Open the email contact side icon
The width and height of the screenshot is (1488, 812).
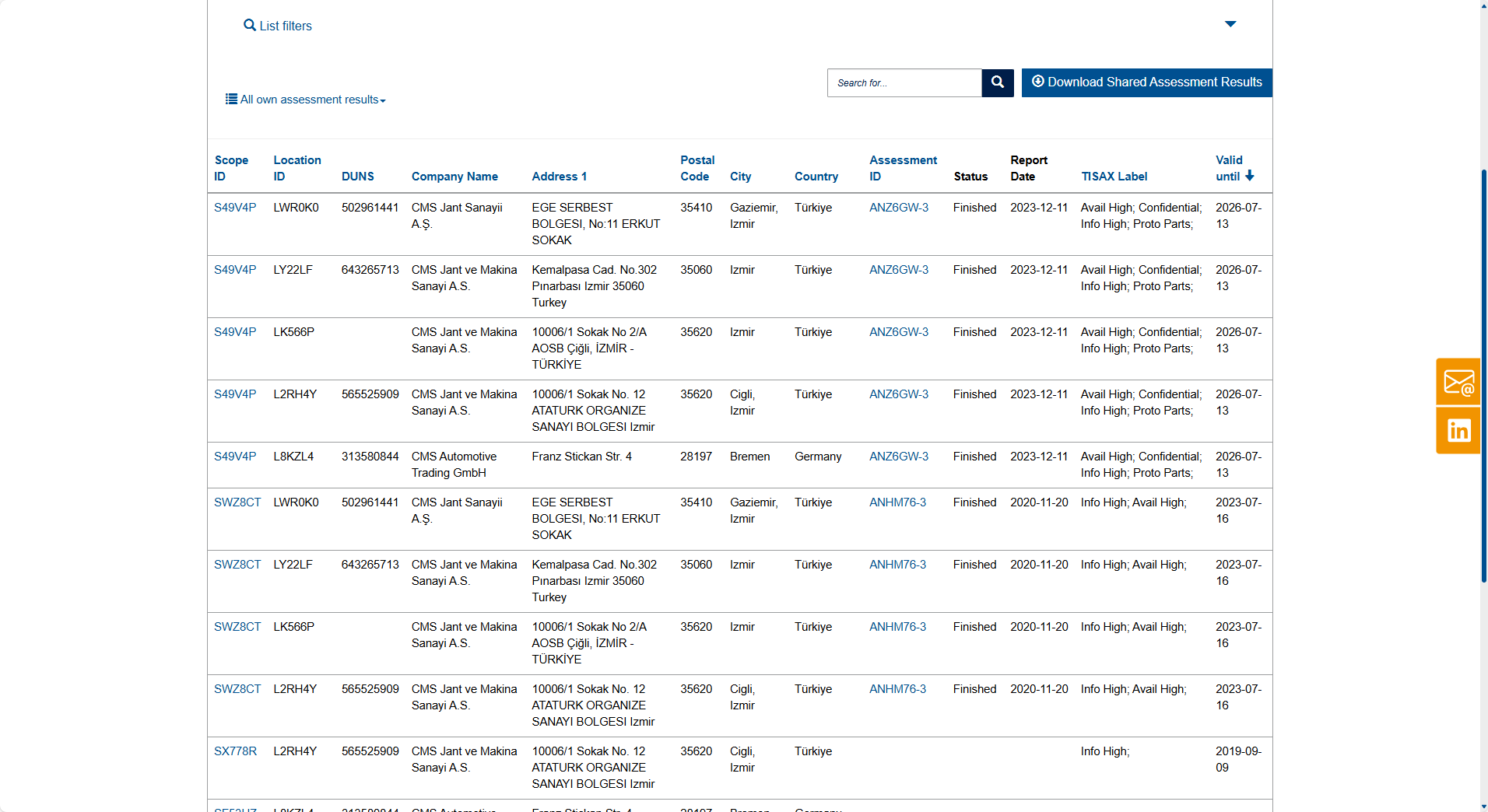pyautogui.click(x=1458, y=383)
